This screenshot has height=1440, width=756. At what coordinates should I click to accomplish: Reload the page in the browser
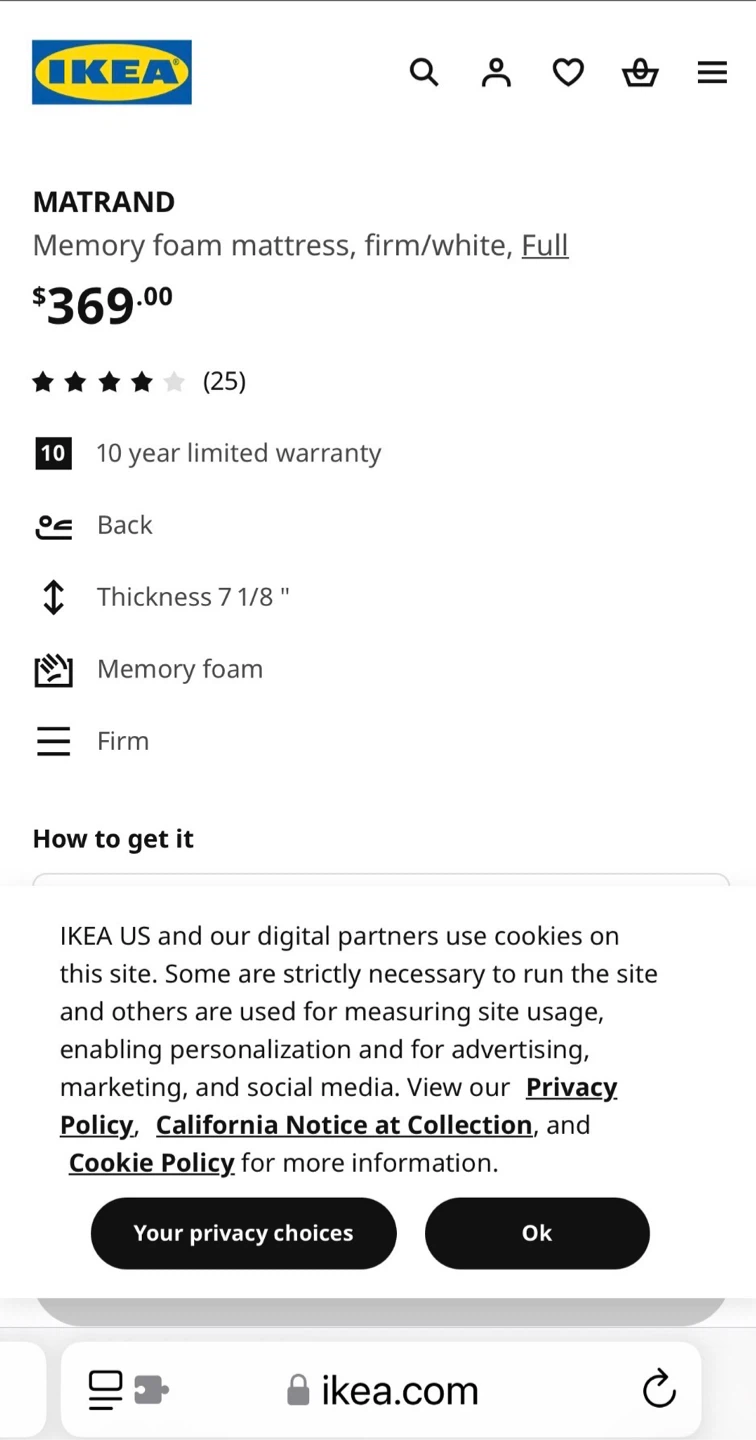[x=659, y=1389]
